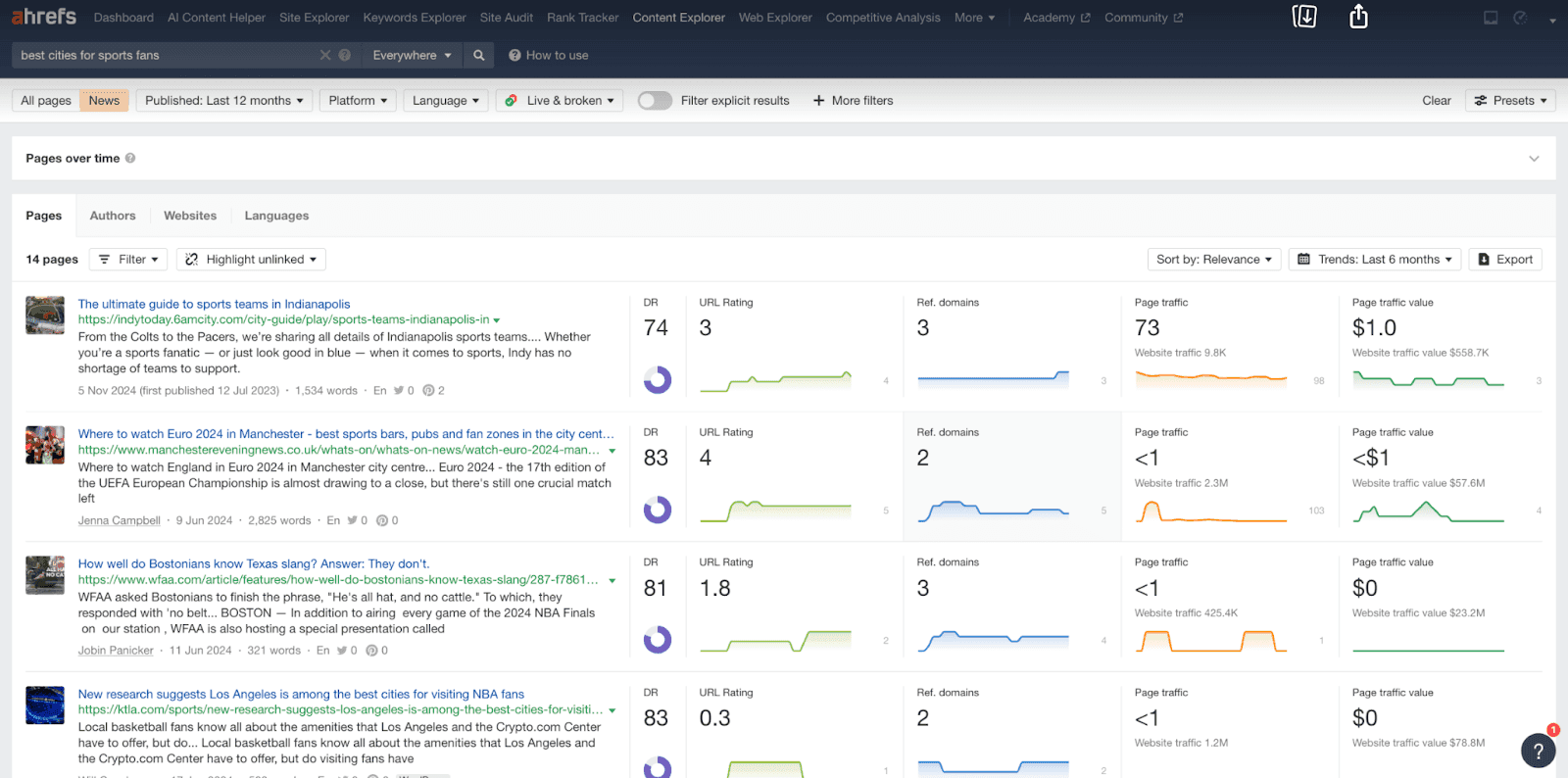Toggle Filter explicit results switch

655,100
